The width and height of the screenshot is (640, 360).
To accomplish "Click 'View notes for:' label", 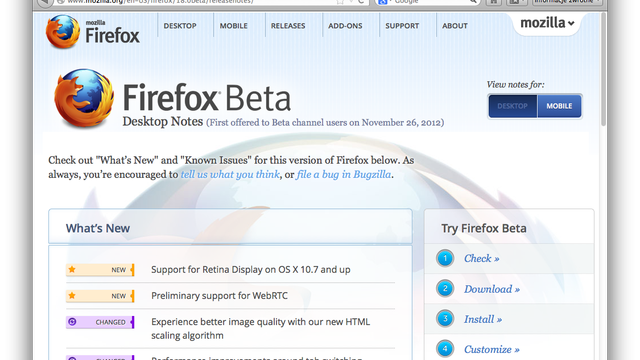I will (515, 84).
